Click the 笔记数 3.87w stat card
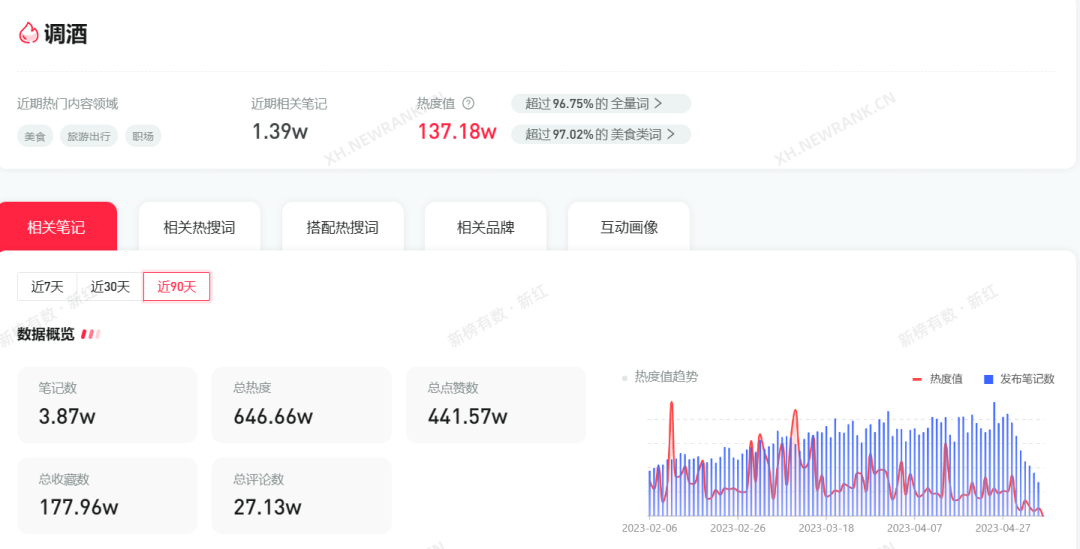Screen dimensions: 1080x549 pos(107,404)
